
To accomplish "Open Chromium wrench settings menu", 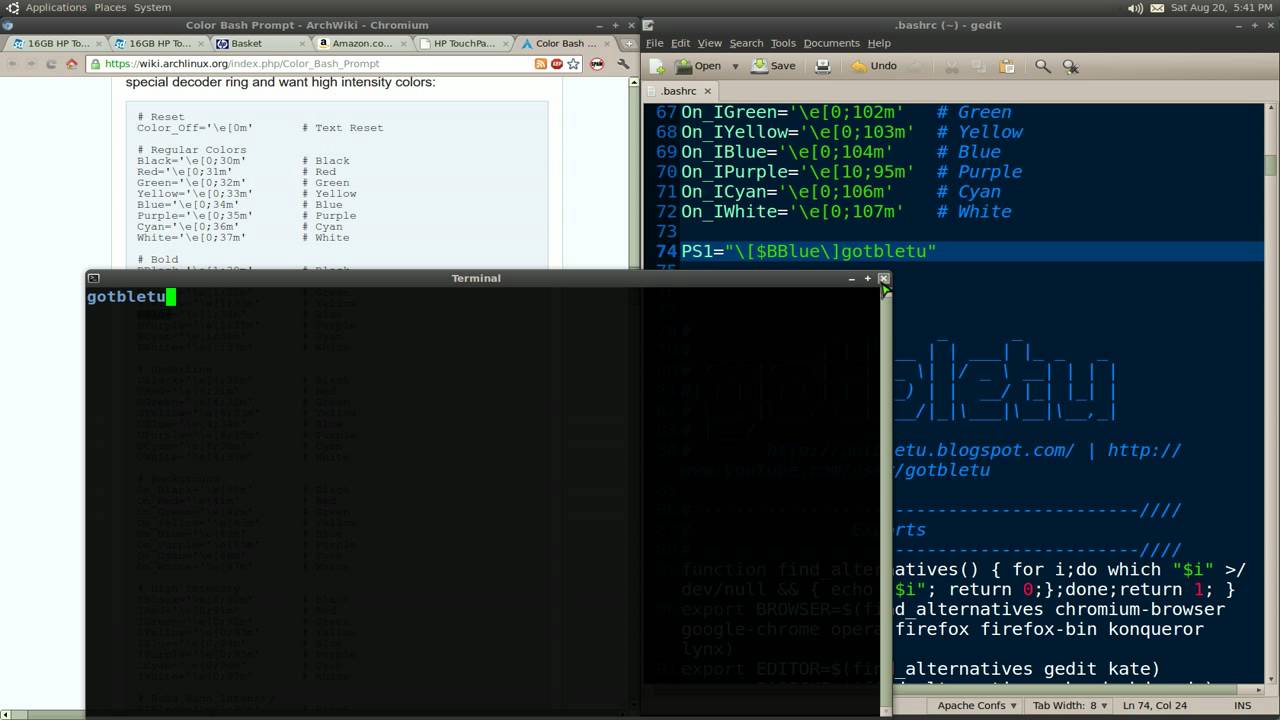I will (623, 64).
